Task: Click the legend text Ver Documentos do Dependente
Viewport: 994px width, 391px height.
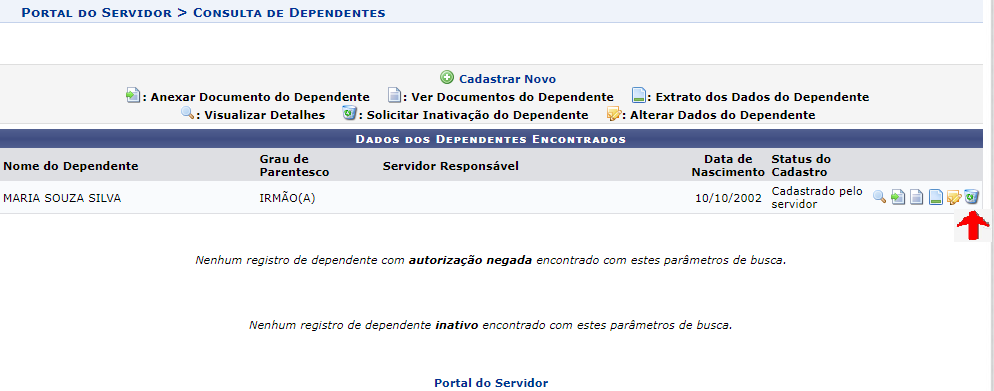Action: [512, 97]
